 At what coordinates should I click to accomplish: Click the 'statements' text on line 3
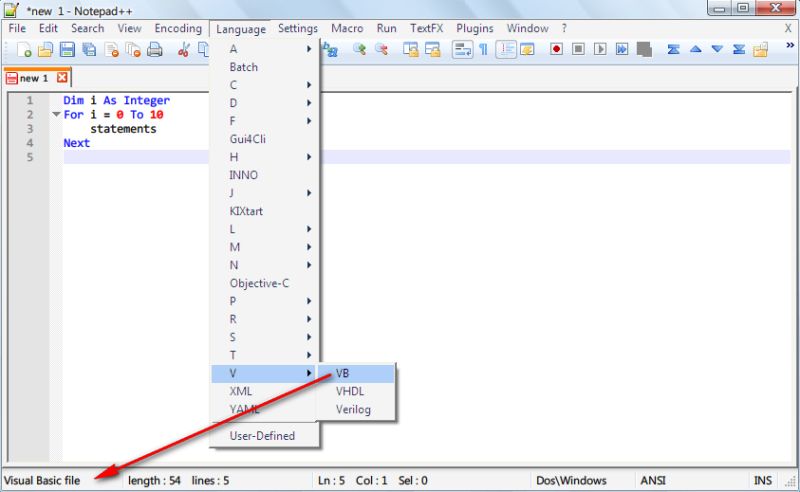click(x=123, y=129)
